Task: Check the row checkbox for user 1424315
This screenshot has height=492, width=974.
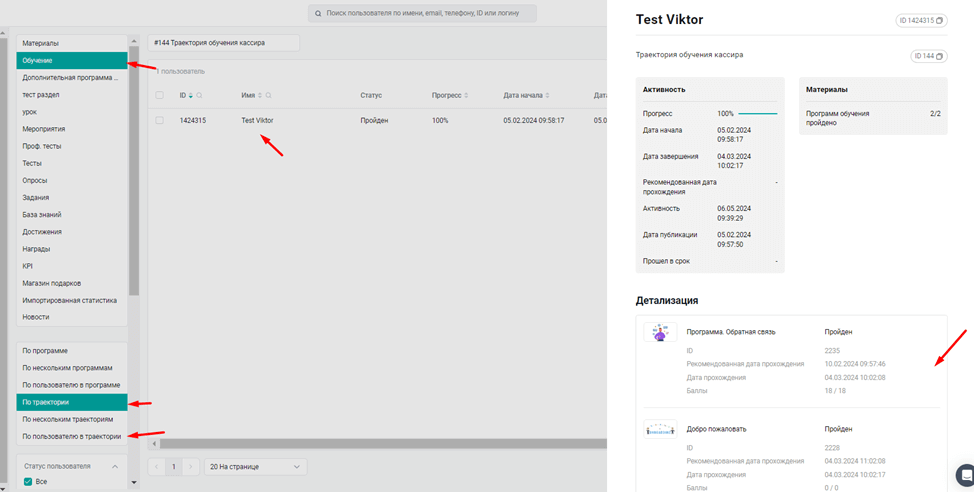Action: tap(160, 120)
